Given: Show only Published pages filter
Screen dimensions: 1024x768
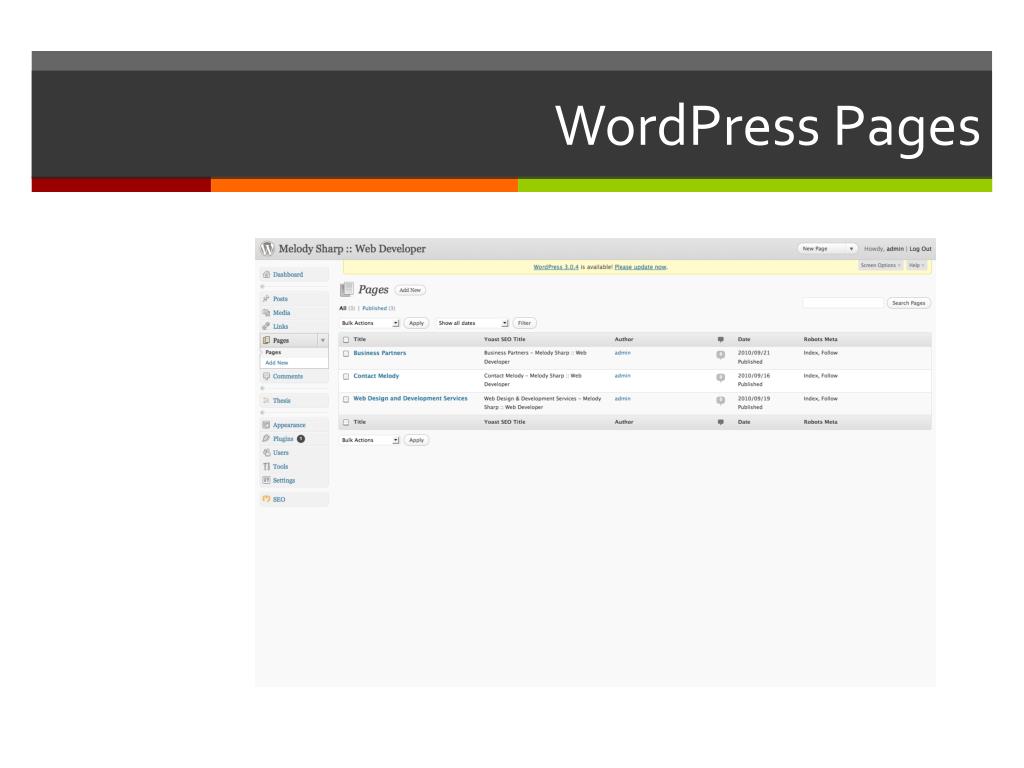Looking at the screenshot, I should (375, 308).
